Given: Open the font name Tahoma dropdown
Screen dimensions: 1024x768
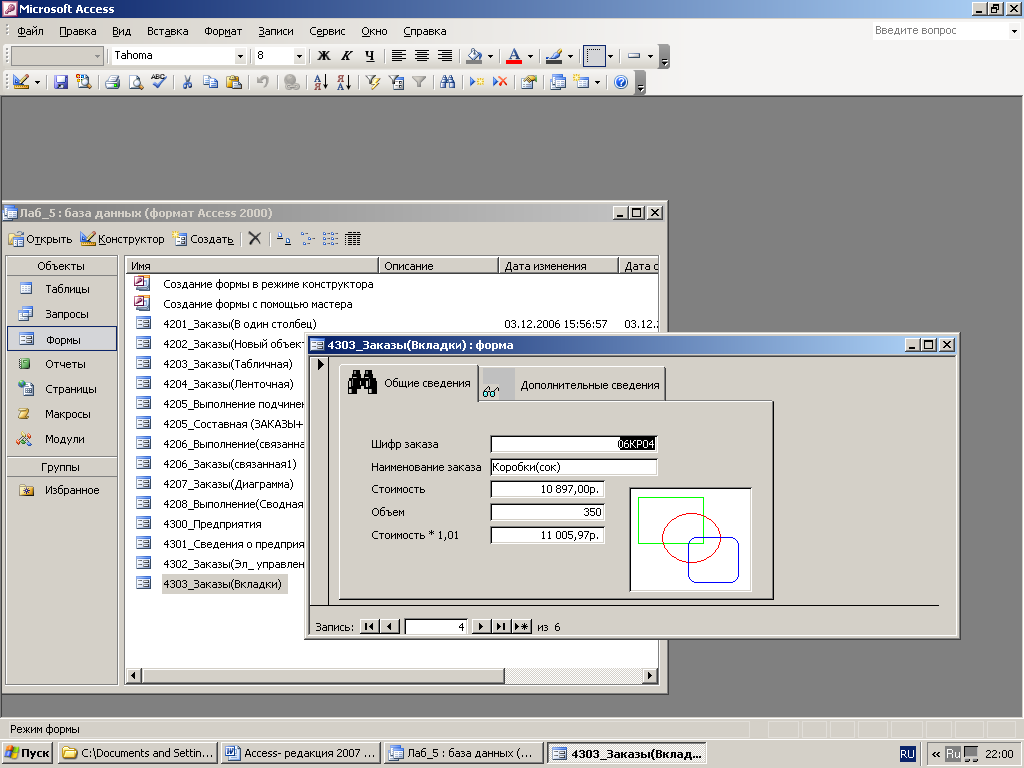Looking at the screenshot, I should 240,56.
